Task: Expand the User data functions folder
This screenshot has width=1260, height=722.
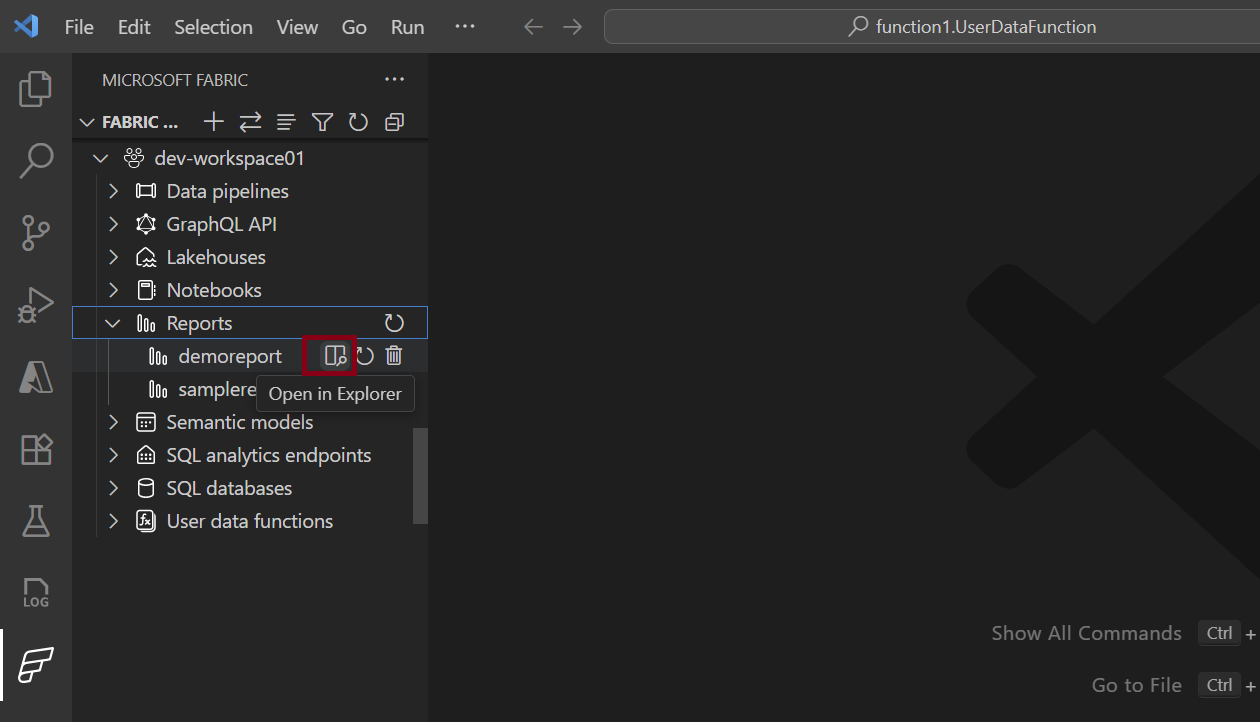Action: 113,521
